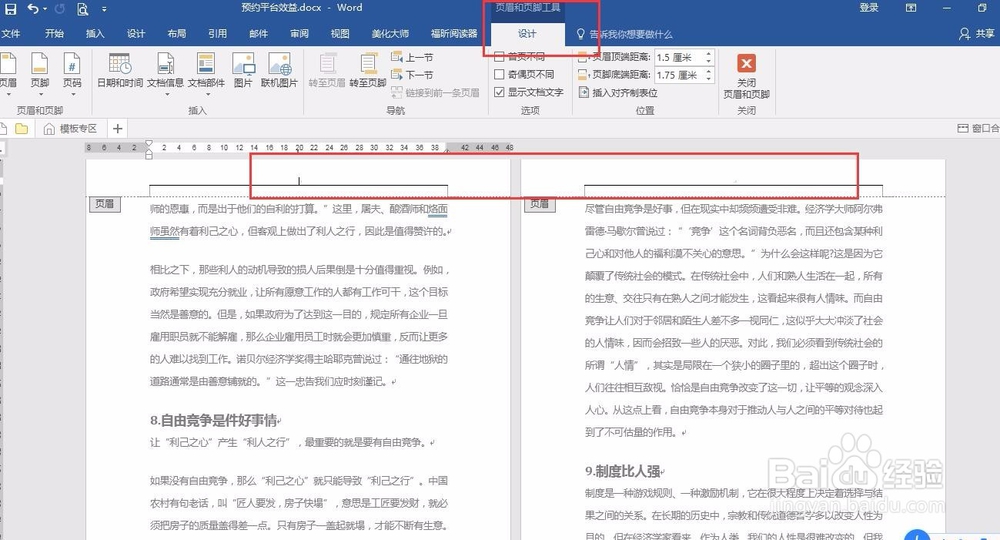Click the plus icon to add a new tab
The height and width of the screenshot is (540, 1000).
click(117, 129)
